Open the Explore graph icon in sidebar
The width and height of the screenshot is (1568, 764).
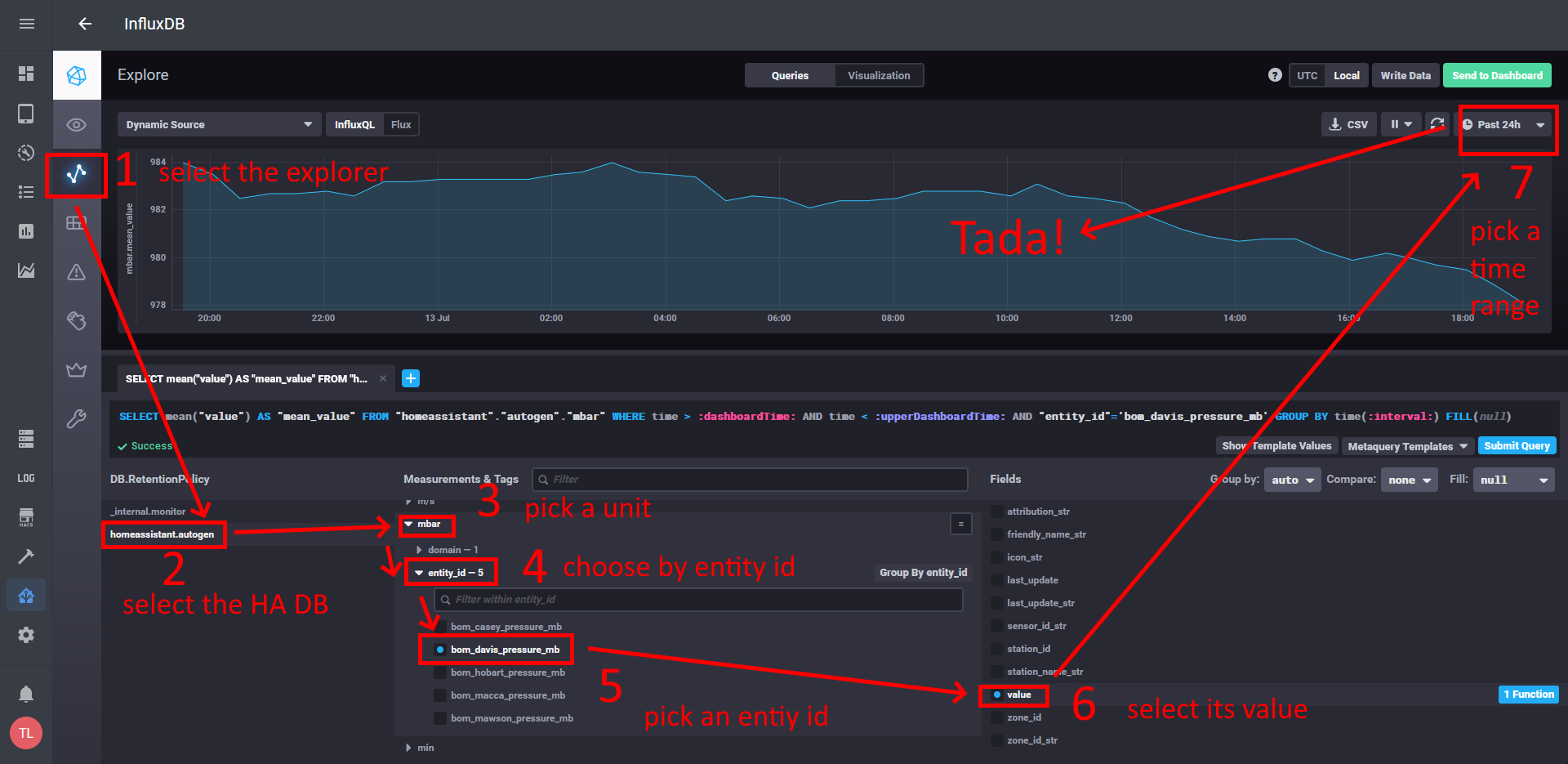tap(77, 173)
